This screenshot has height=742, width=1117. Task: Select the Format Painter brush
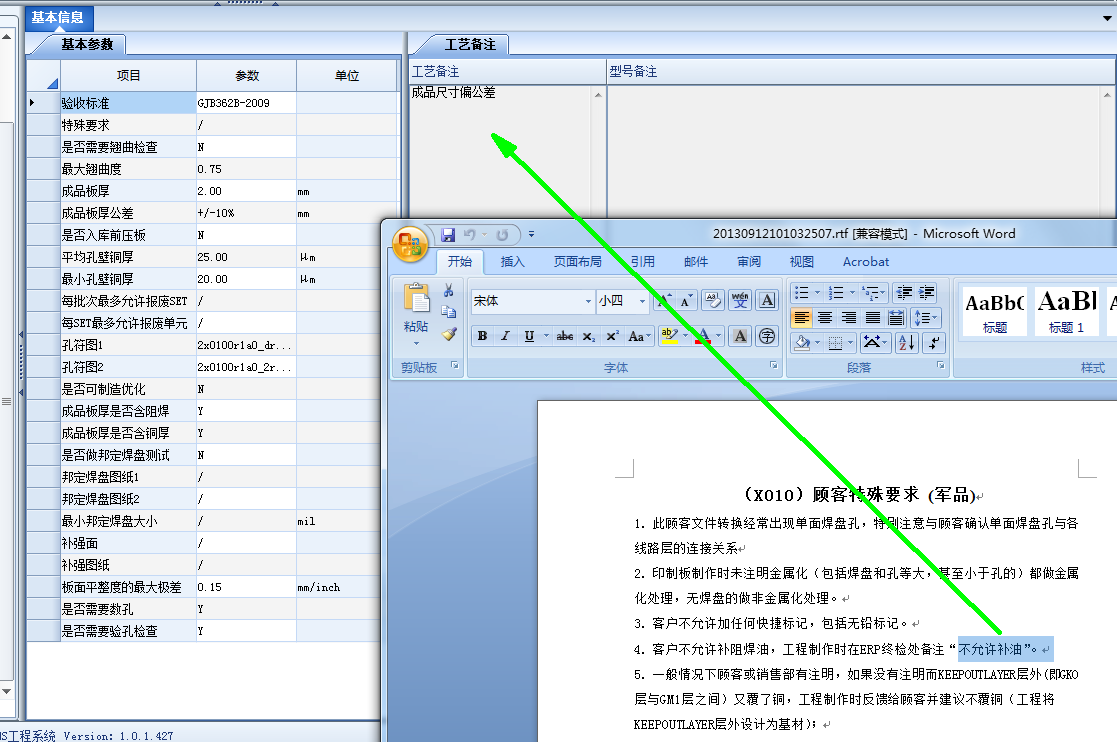click(448, 333)
